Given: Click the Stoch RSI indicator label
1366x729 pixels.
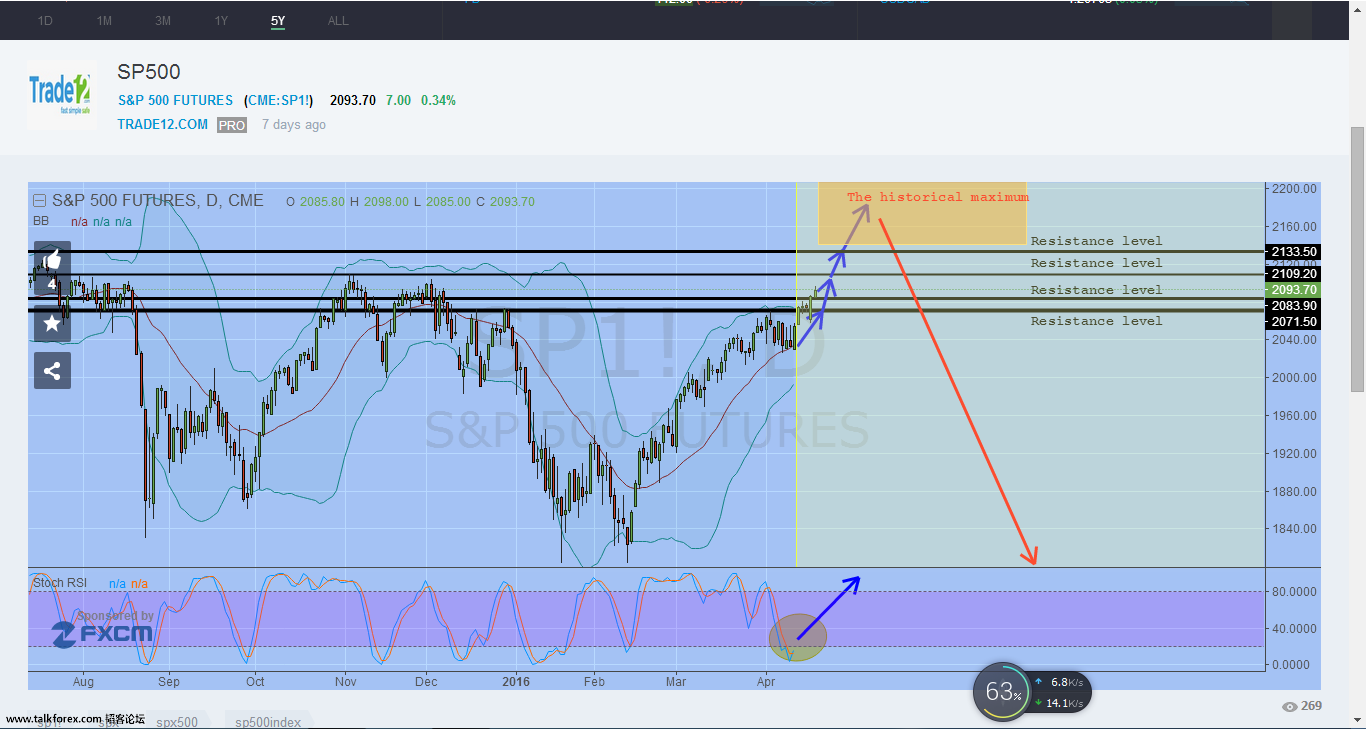Looking at the screenshot, I should (x=62, y=582).
